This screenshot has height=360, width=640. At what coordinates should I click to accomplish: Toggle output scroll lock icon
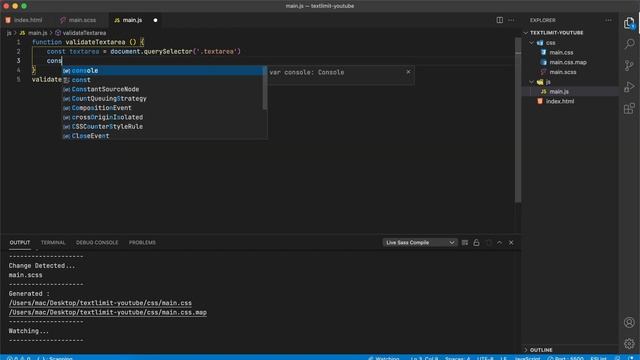pyautogui.click(x=476, y=242)
